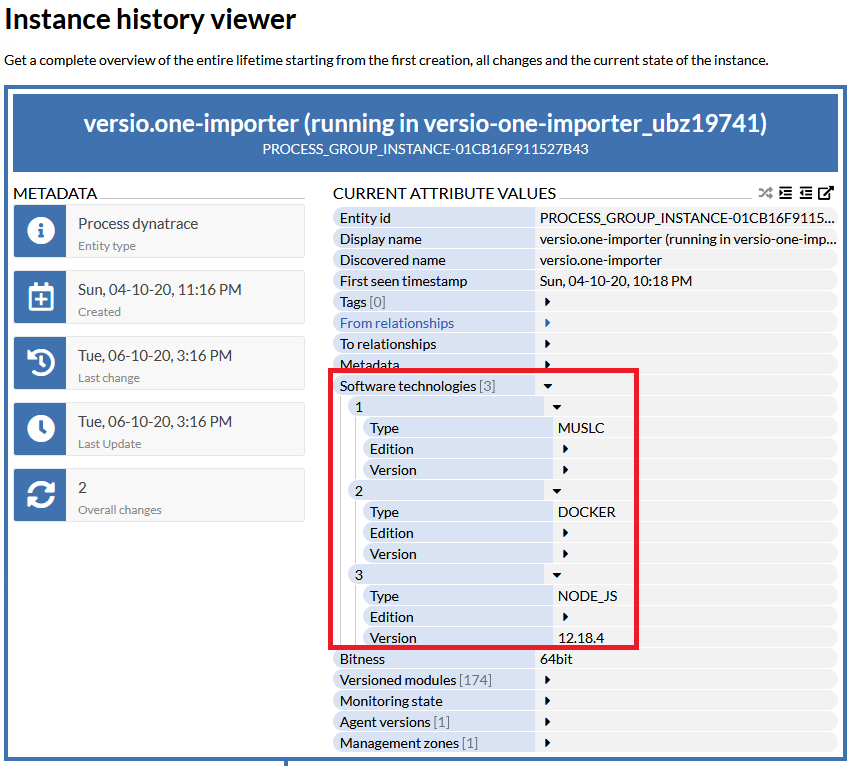Select the Entity id value field

(686, 217)
